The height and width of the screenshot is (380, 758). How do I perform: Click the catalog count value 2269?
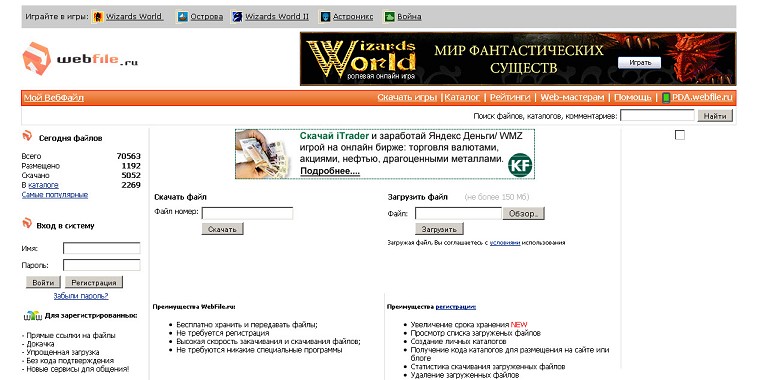point(131,185)
